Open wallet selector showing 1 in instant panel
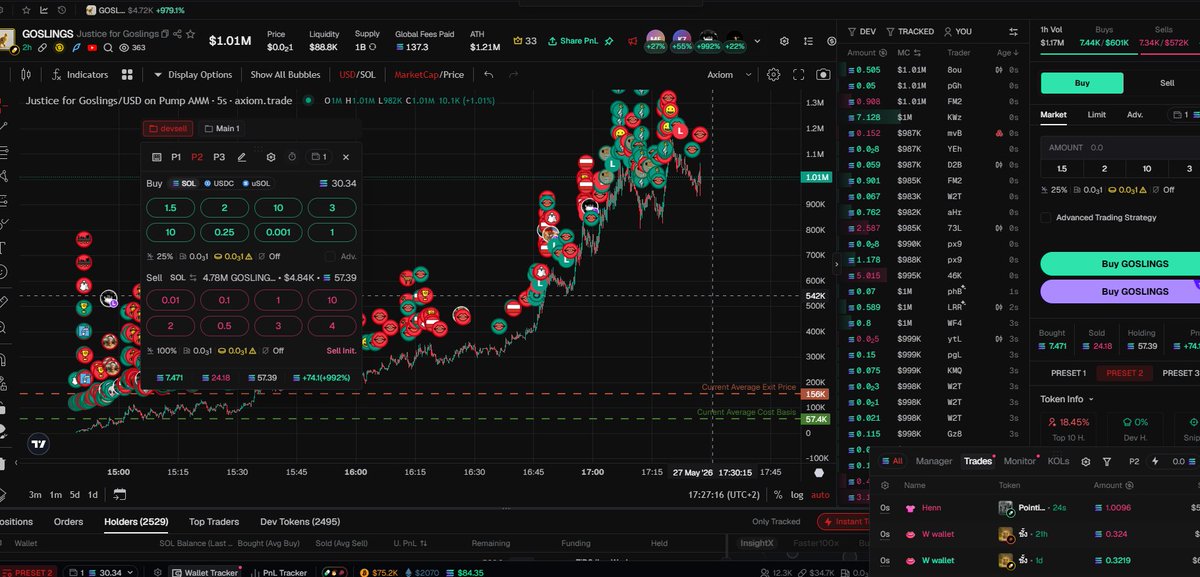 [319, 157]
